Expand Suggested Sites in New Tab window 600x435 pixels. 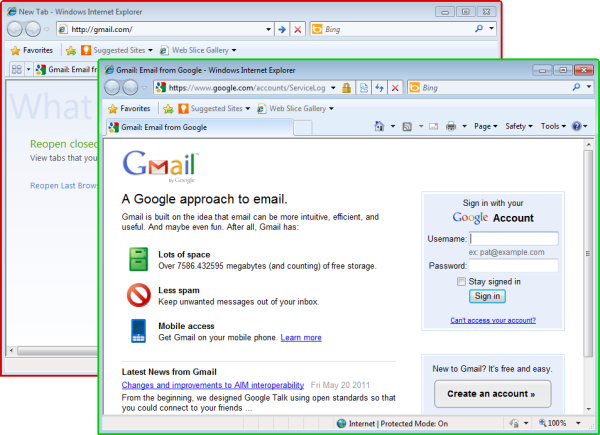[x=150, y=51]
